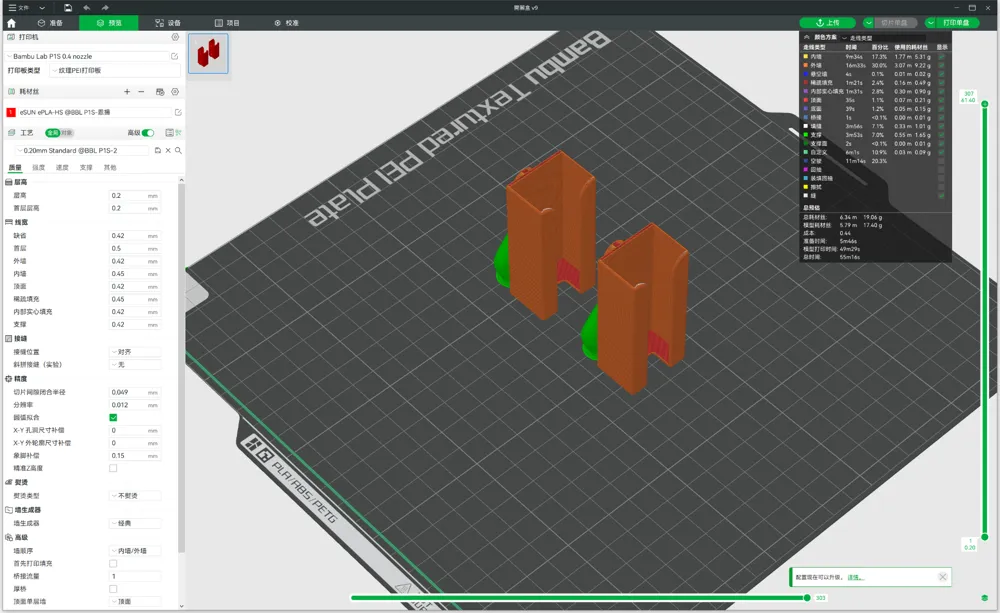Open the printer preset dropdown
This screenshot has width=1000, height=613.
pyautogui.click(x=88, y=56)
